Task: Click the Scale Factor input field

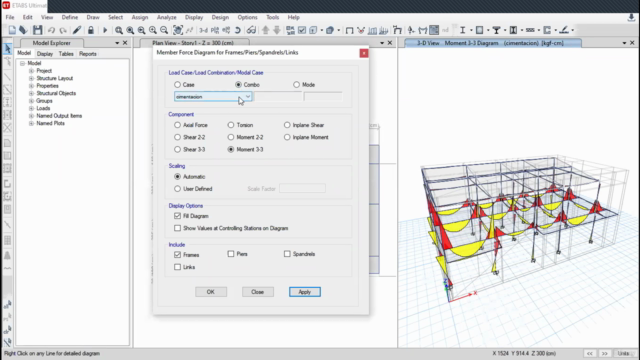Action: pyautogui.click(x=302, y=189)
